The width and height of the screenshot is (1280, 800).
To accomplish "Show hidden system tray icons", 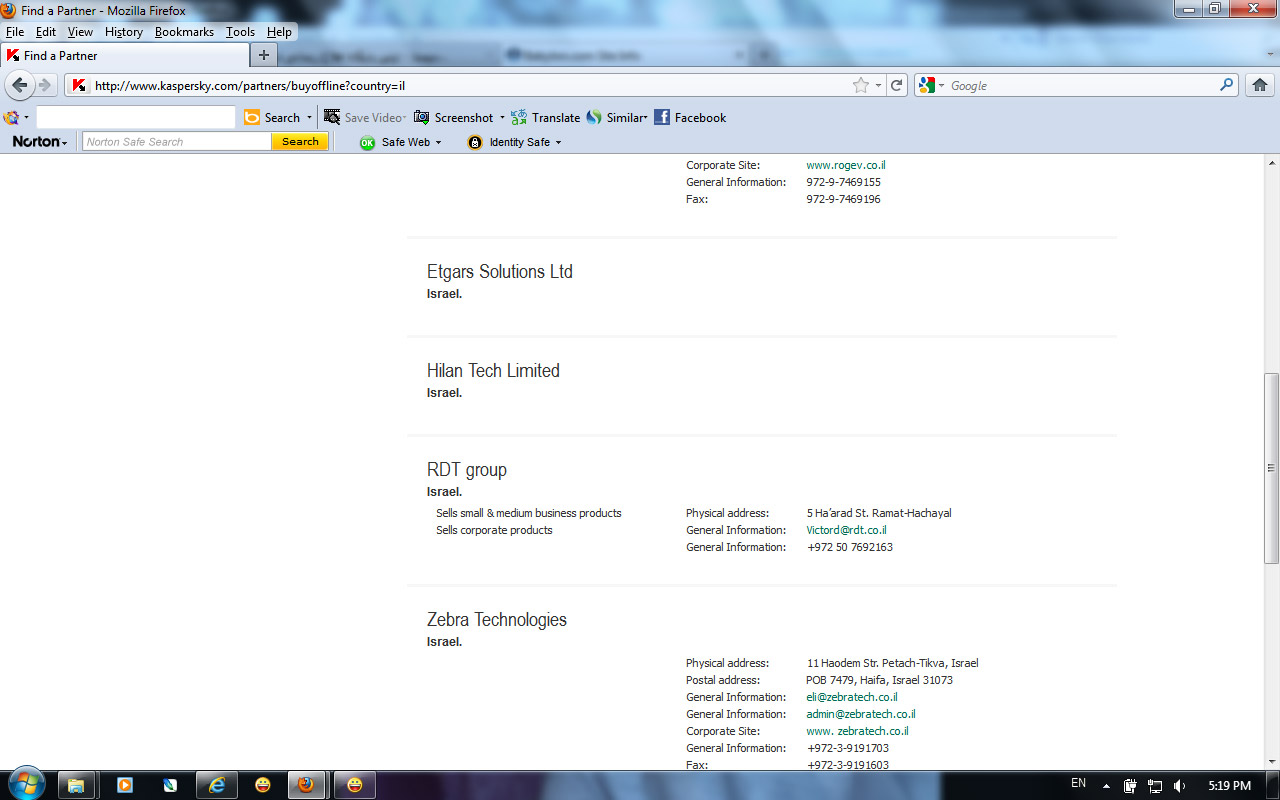I will click(x=1106, y=786).
